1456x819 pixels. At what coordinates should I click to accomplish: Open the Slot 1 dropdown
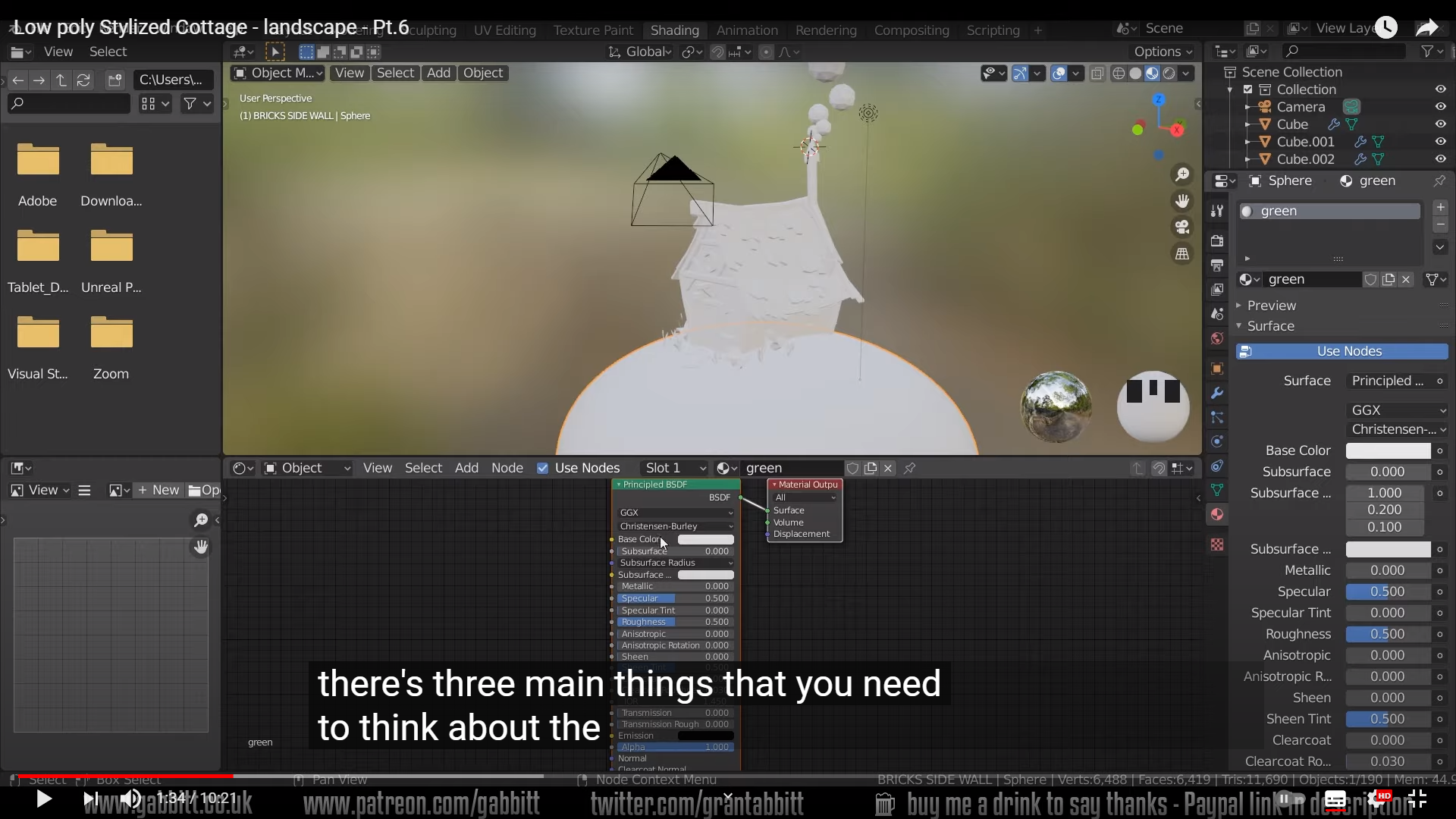(673, 468)
